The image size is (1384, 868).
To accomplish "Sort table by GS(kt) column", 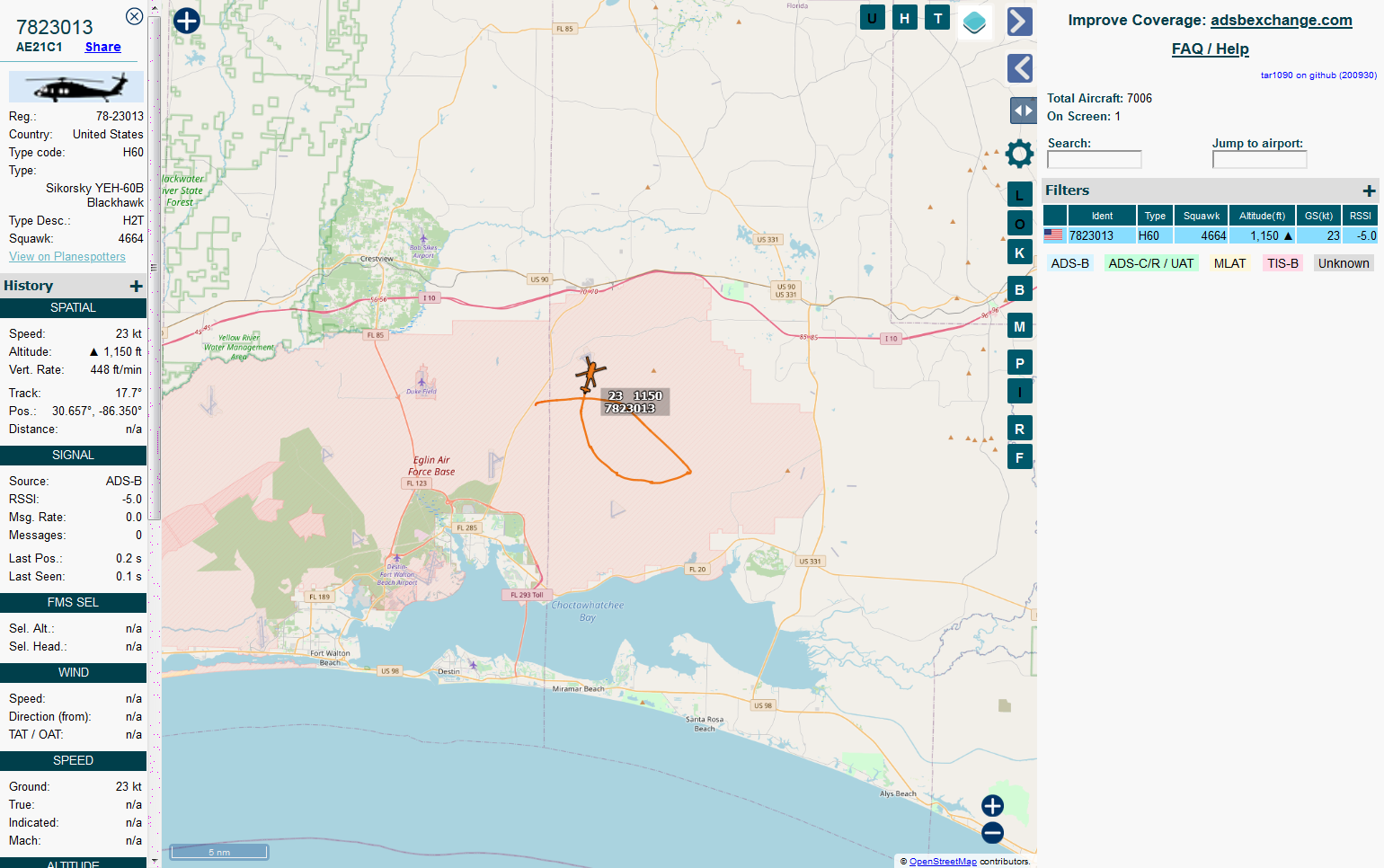I will pos(1318,216).
